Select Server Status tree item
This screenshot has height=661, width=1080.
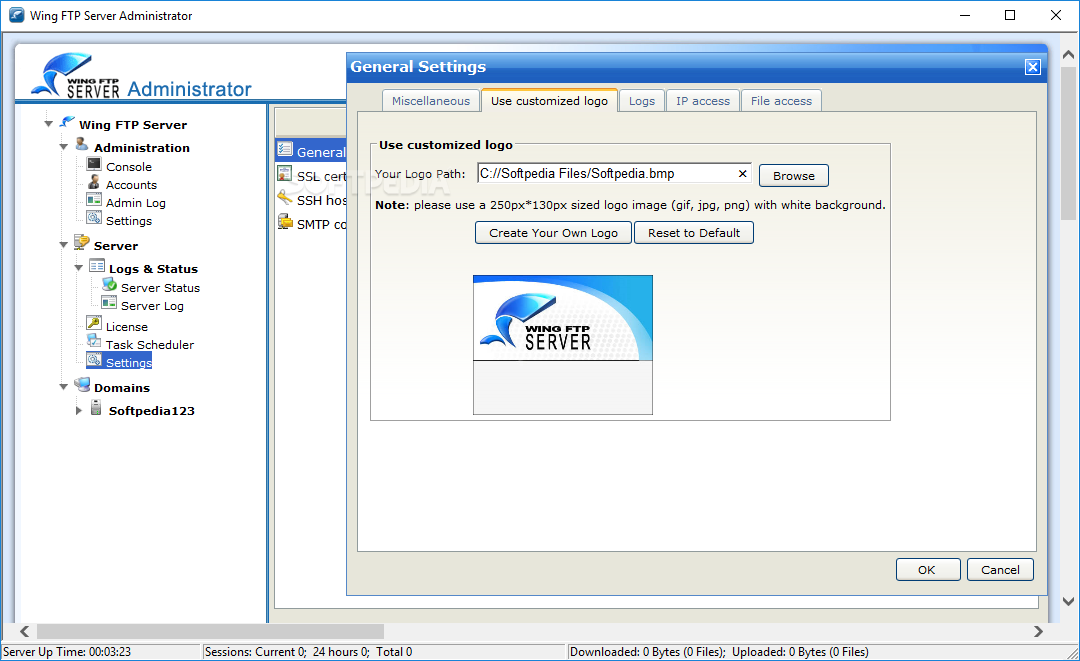(160, 288)
